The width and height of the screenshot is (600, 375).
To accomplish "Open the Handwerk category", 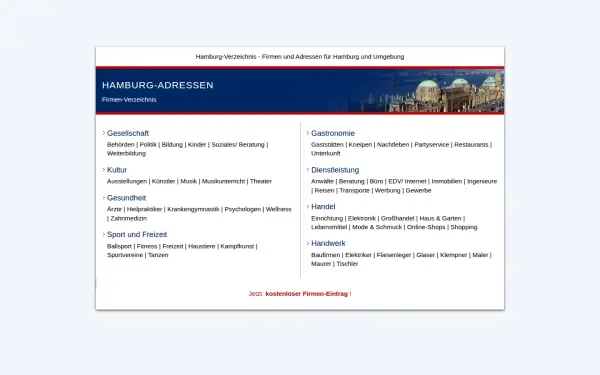I will pyautogui.click(x=328, y=243).
